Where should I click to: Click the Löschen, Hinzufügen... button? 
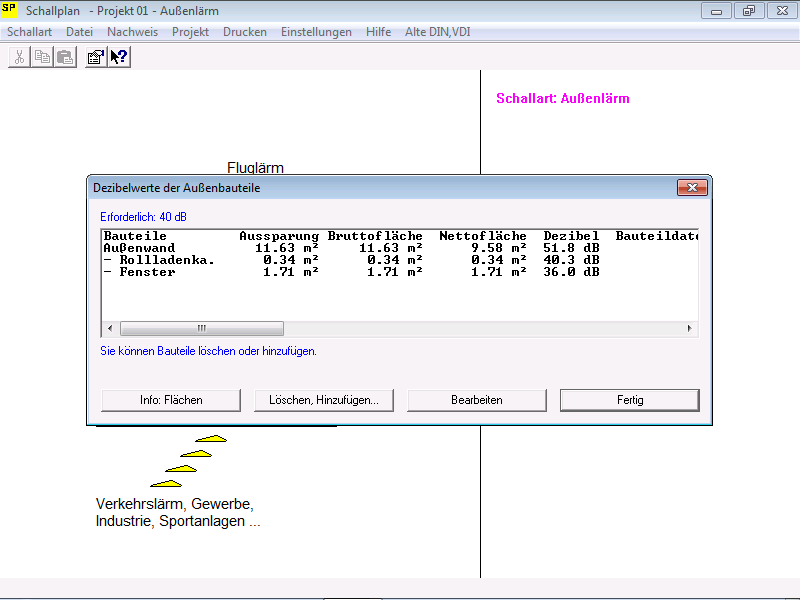tap(324, 400)
